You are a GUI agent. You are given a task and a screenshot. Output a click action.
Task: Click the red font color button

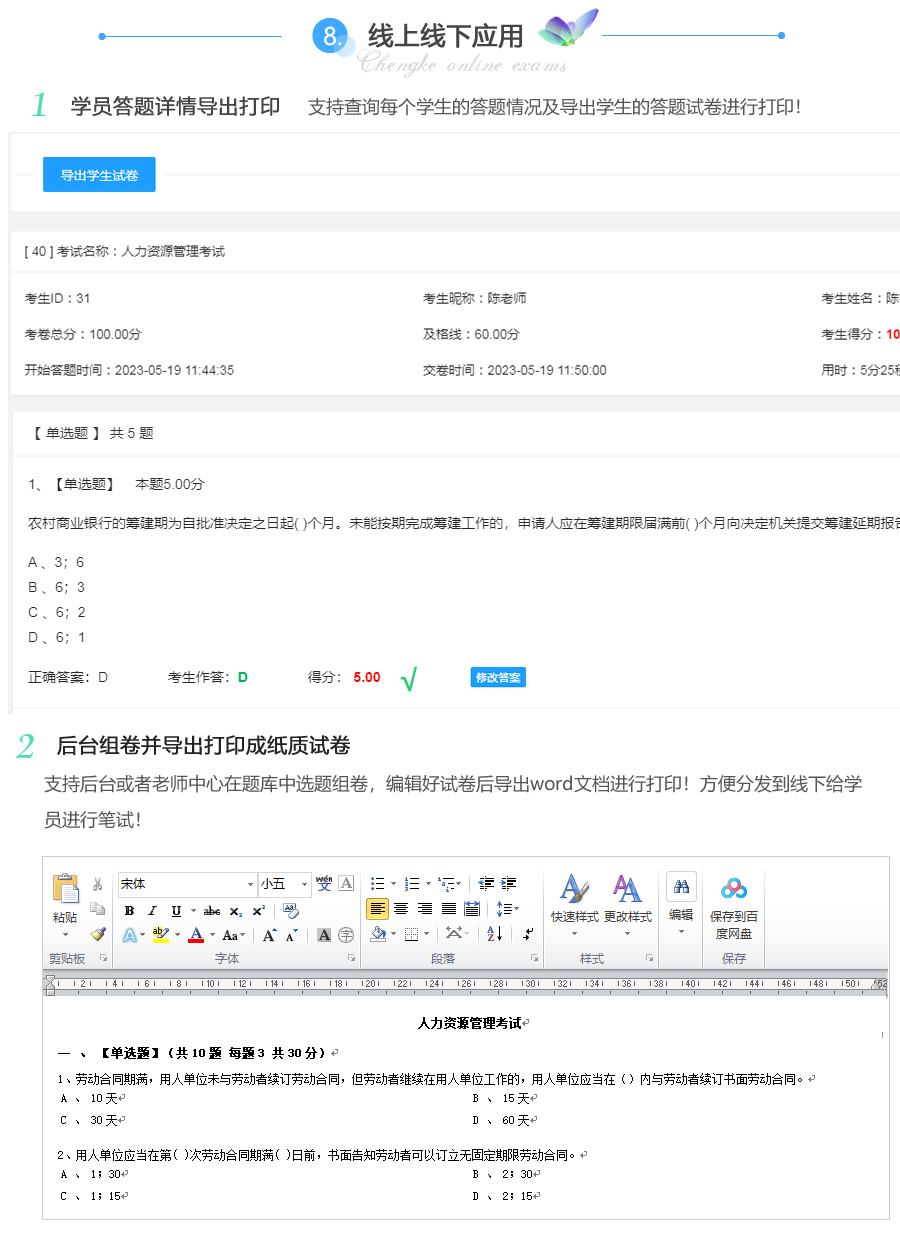(196, 935)
